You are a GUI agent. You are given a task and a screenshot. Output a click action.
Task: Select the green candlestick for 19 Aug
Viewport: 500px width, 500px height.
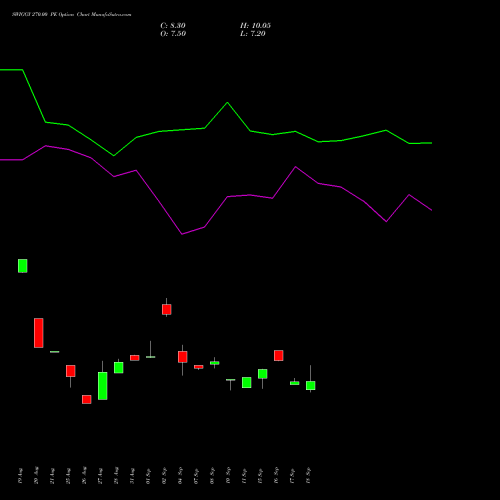coord(23,266)
